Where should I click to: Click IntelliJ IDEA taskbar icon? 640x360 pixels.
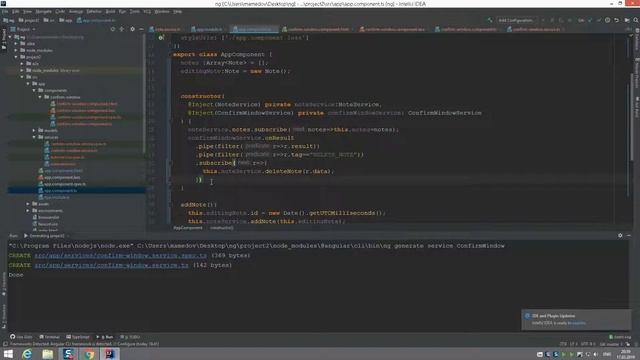[110, 353]
